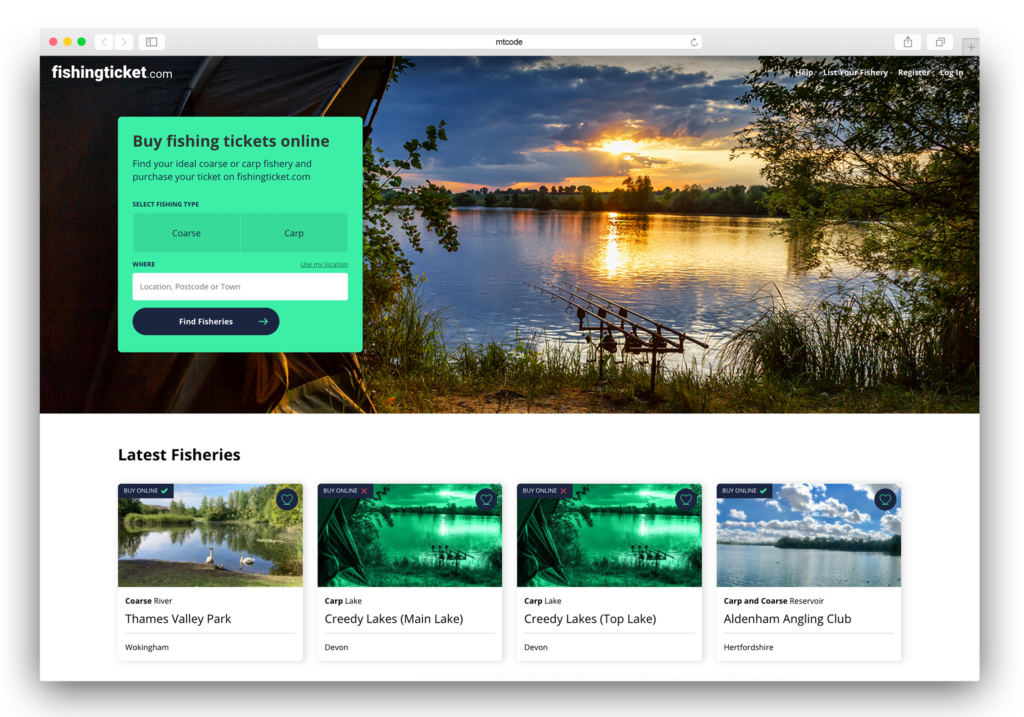Click the Use my location link

(324, 264)
